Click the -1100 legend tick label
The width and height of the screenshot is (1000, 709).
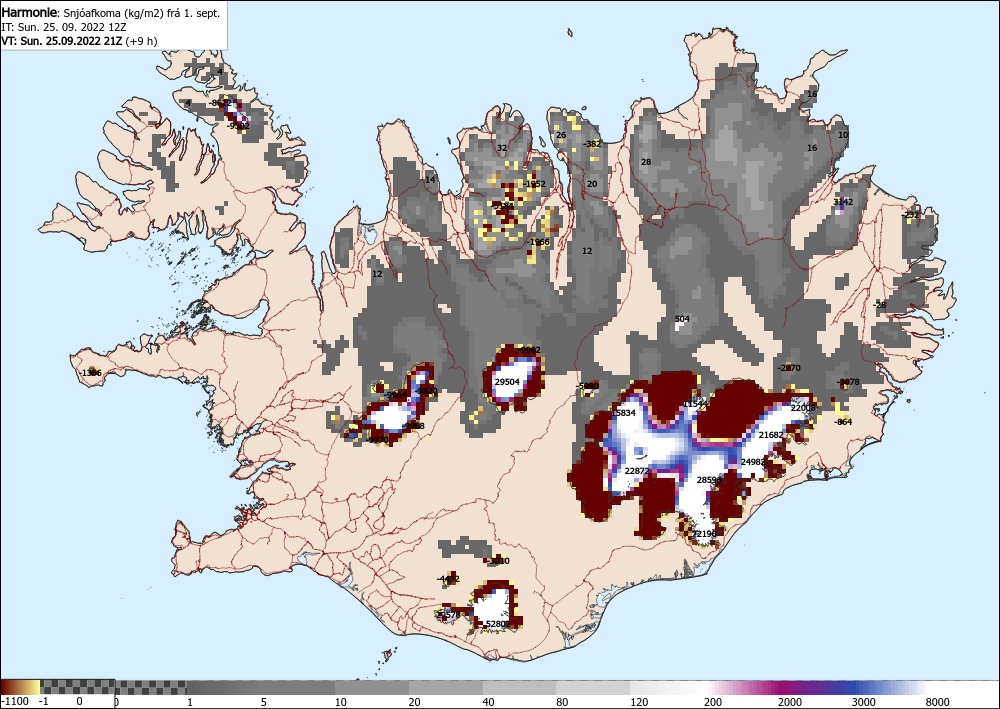click(x=14, y=701)
